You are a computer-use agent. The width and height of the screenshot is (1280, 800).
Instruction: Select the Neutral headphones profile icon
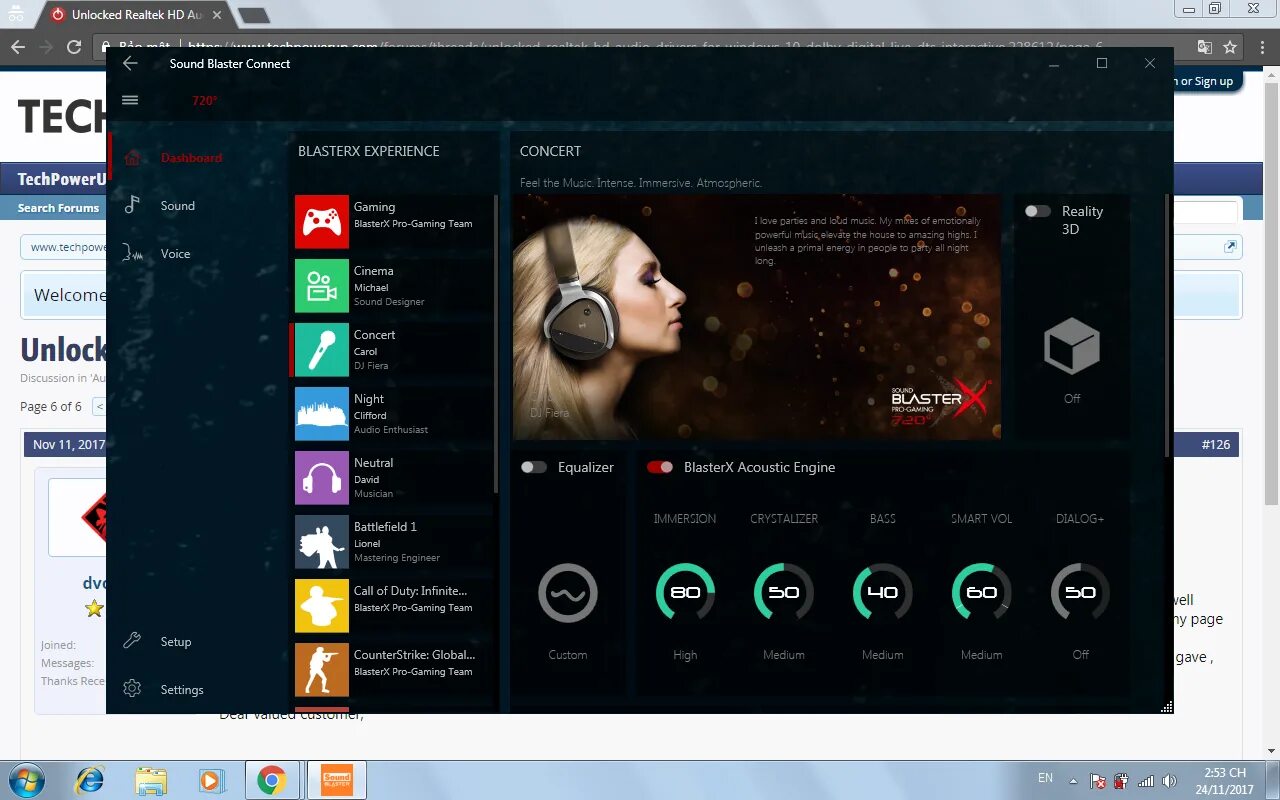click(322, 478)
